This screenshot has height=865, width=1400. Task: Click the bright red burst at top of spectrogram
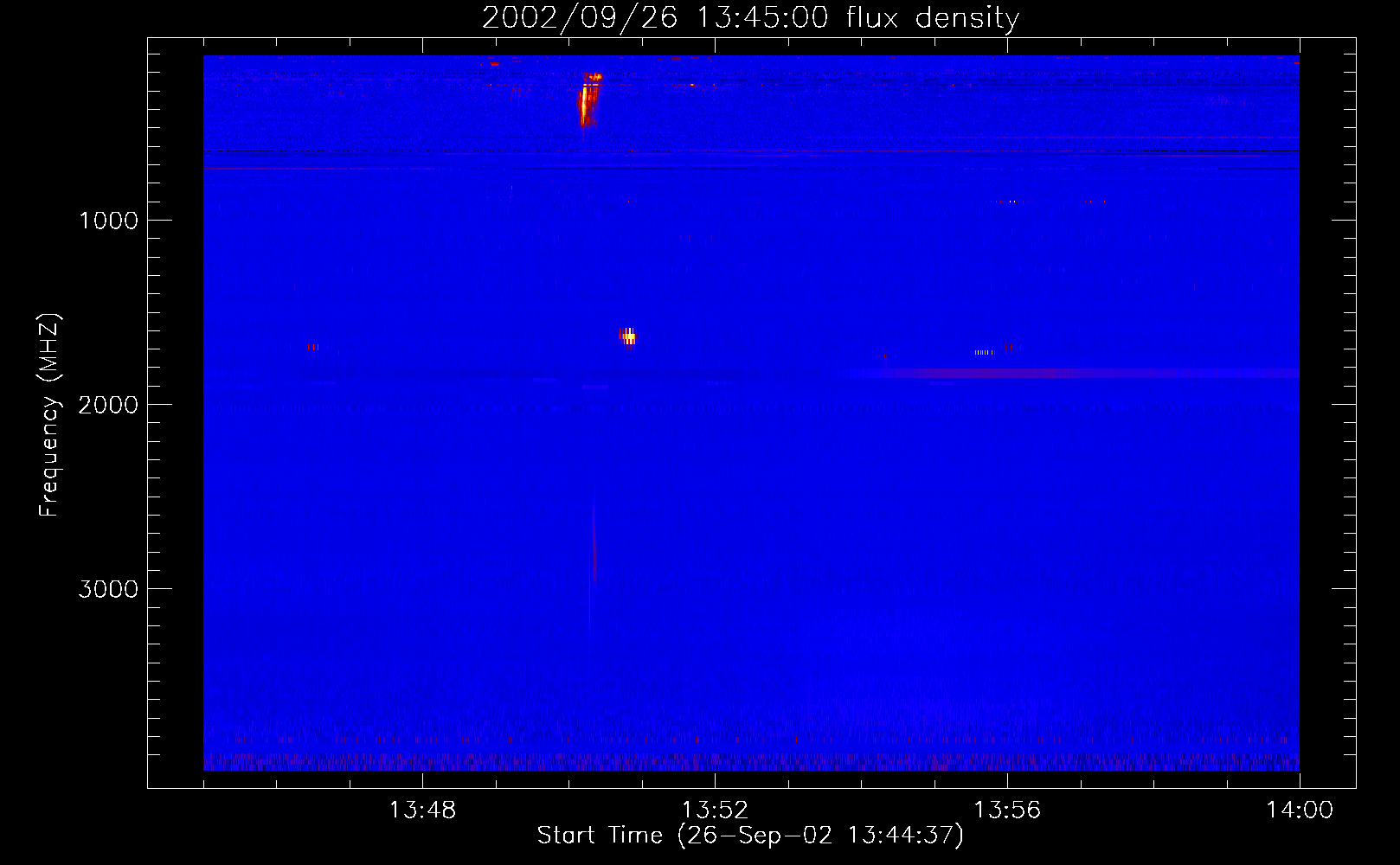point(588,99)
